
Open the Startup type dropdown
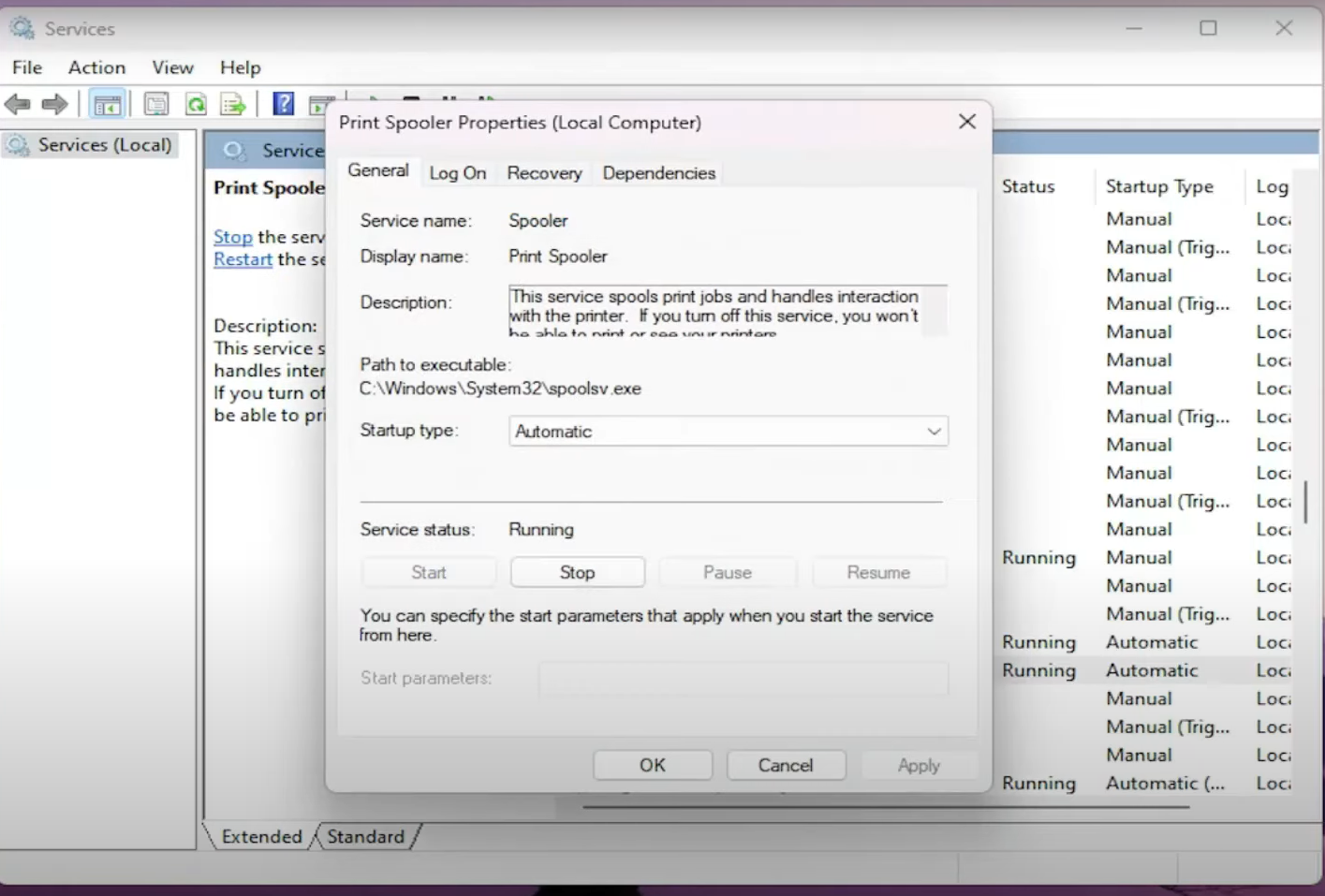(933, 431)
